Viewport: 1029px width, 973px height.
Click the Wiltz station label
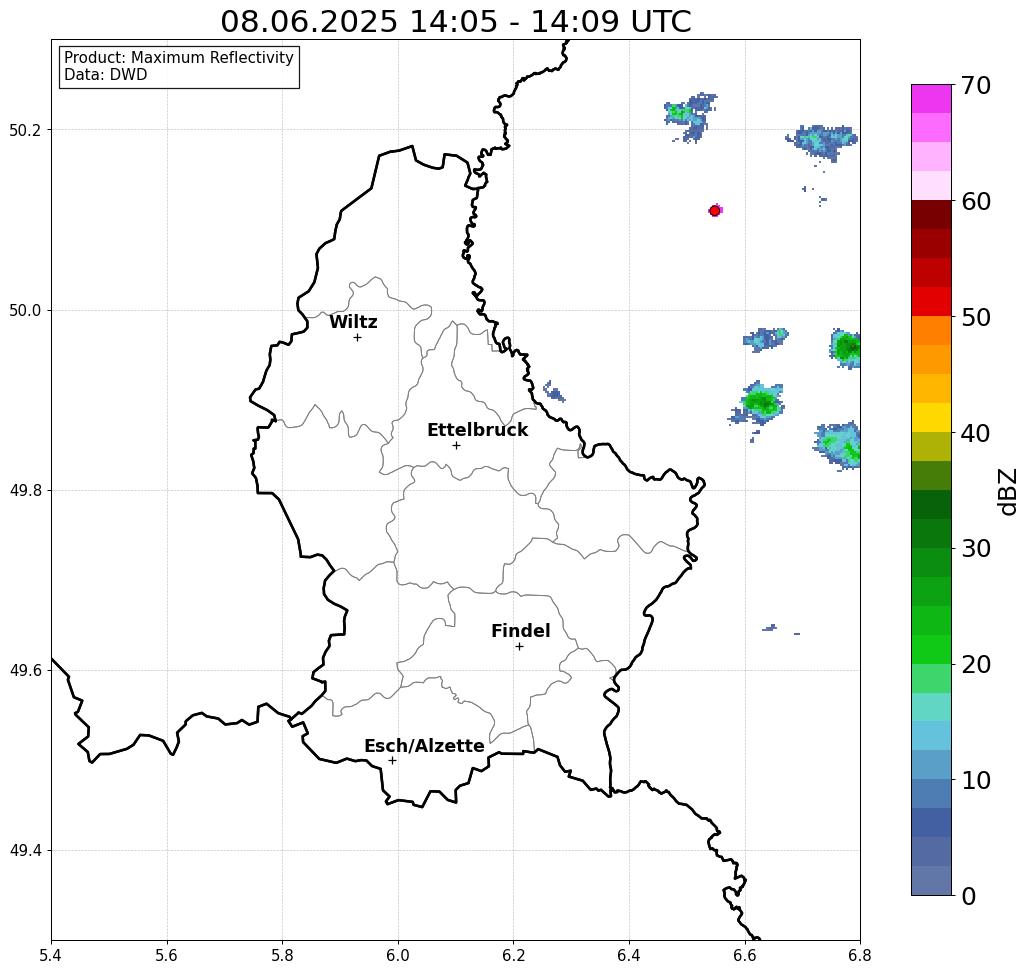(353, 322)
